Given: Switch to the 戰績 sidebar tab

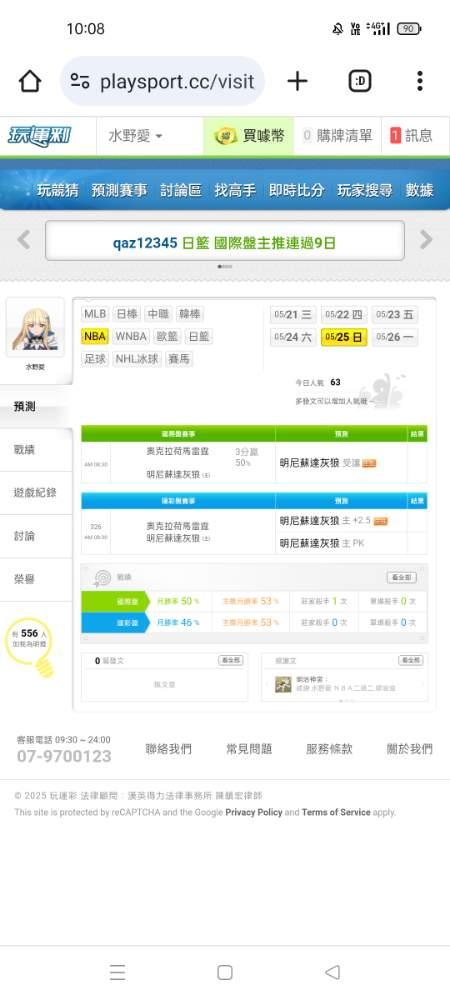Looking at the screenshot, I should pyautogui.click(x=24, y=450).
